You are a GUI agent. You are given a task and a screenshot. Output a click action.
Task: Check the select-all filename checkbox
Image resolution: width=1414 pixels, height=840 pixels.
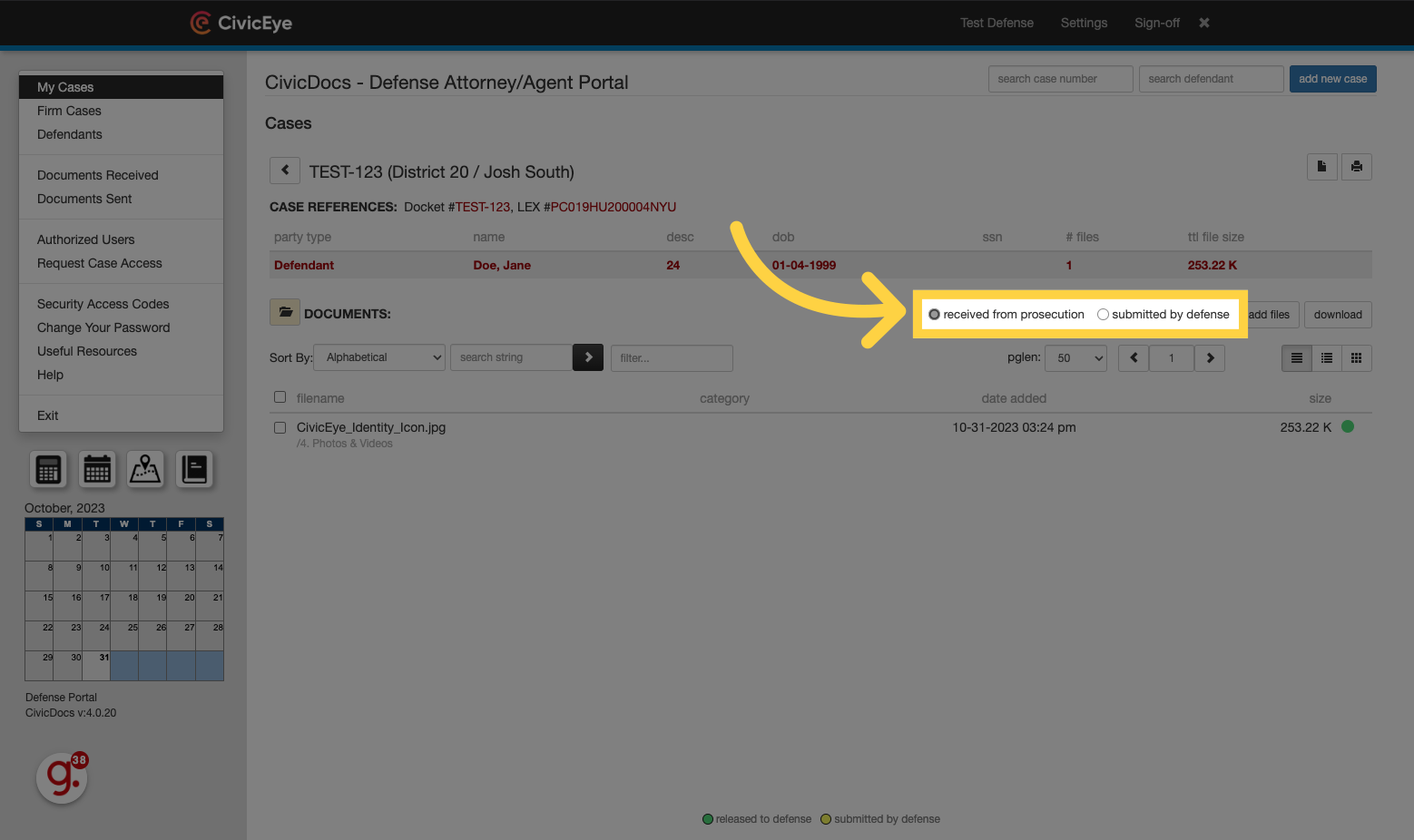pos(280,397)
